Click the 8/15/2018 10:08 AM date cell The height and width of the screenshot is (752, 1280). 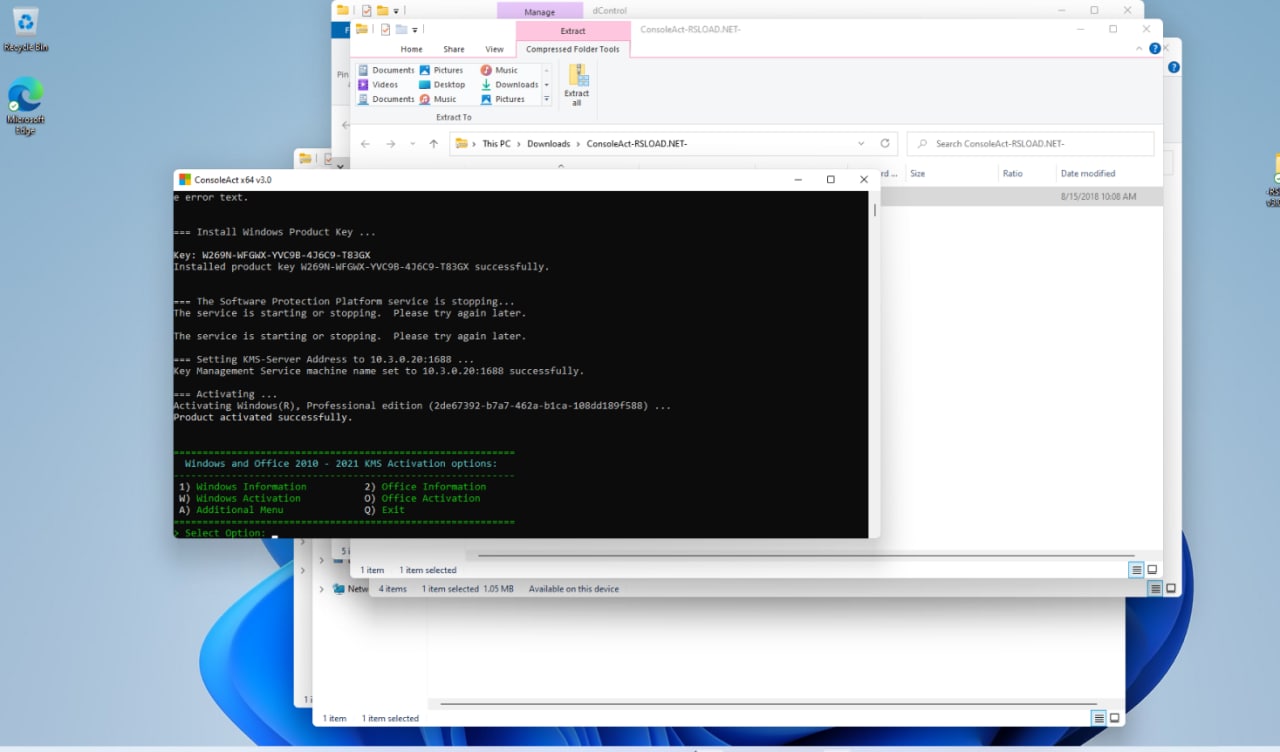[1098, 197]
